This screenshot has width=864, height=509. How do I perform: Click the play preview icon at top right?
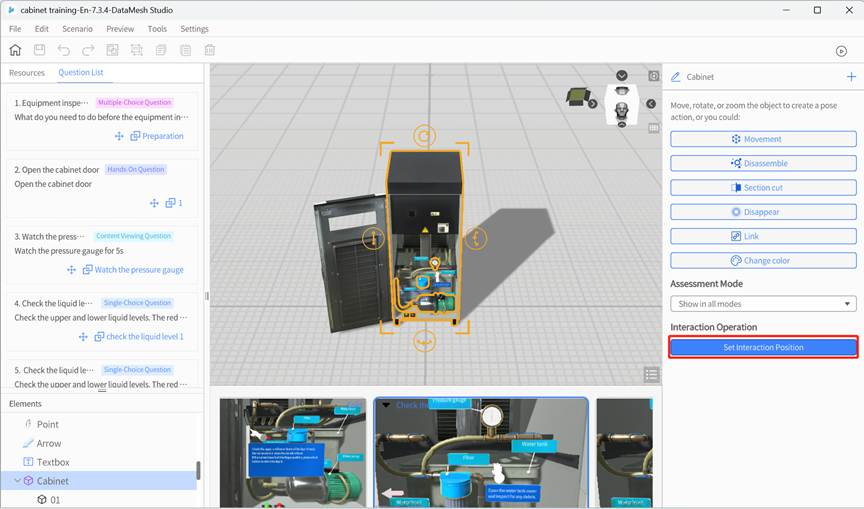841,51
